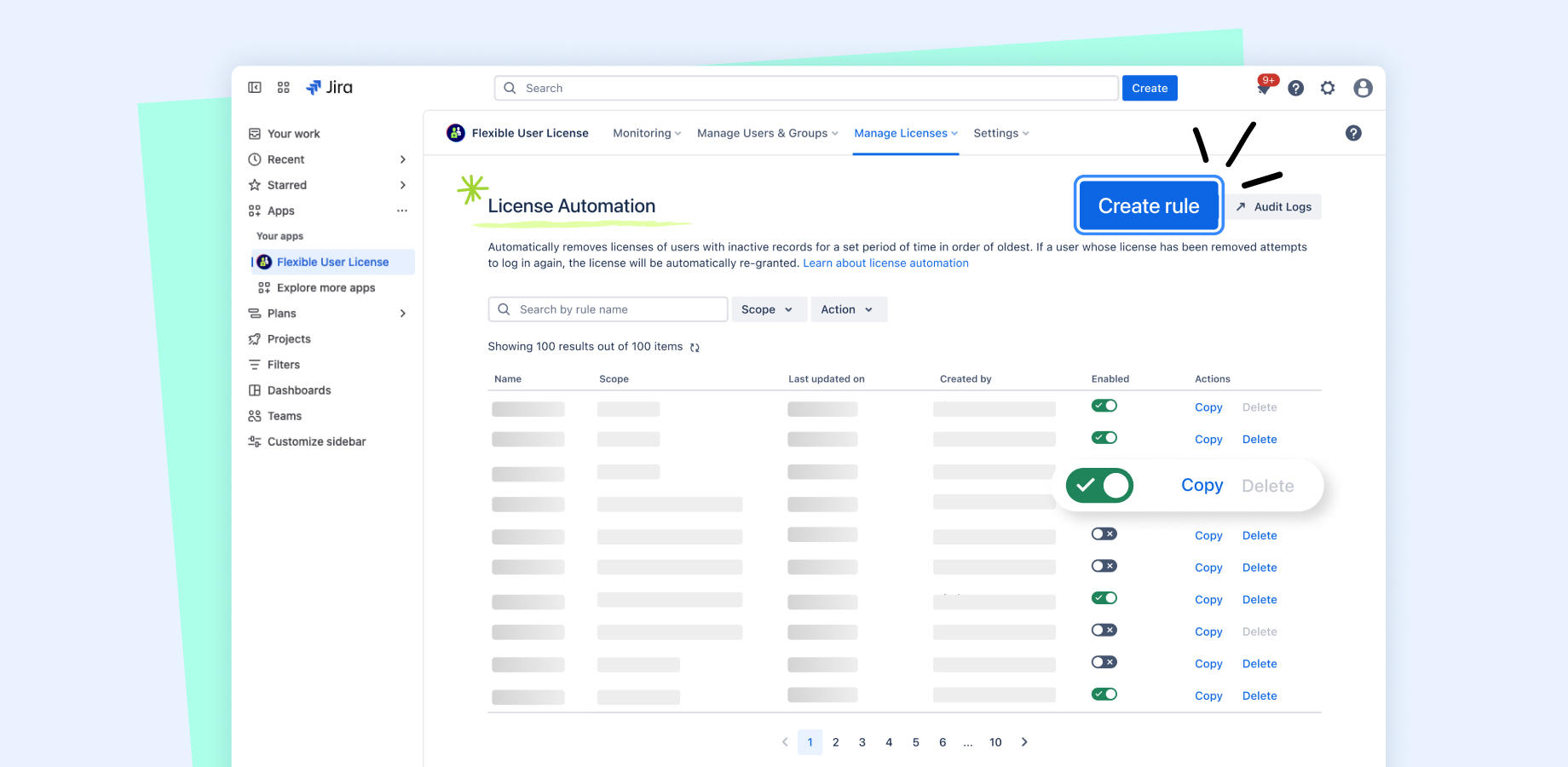Open the Action filter dropdown

[848, 309]
